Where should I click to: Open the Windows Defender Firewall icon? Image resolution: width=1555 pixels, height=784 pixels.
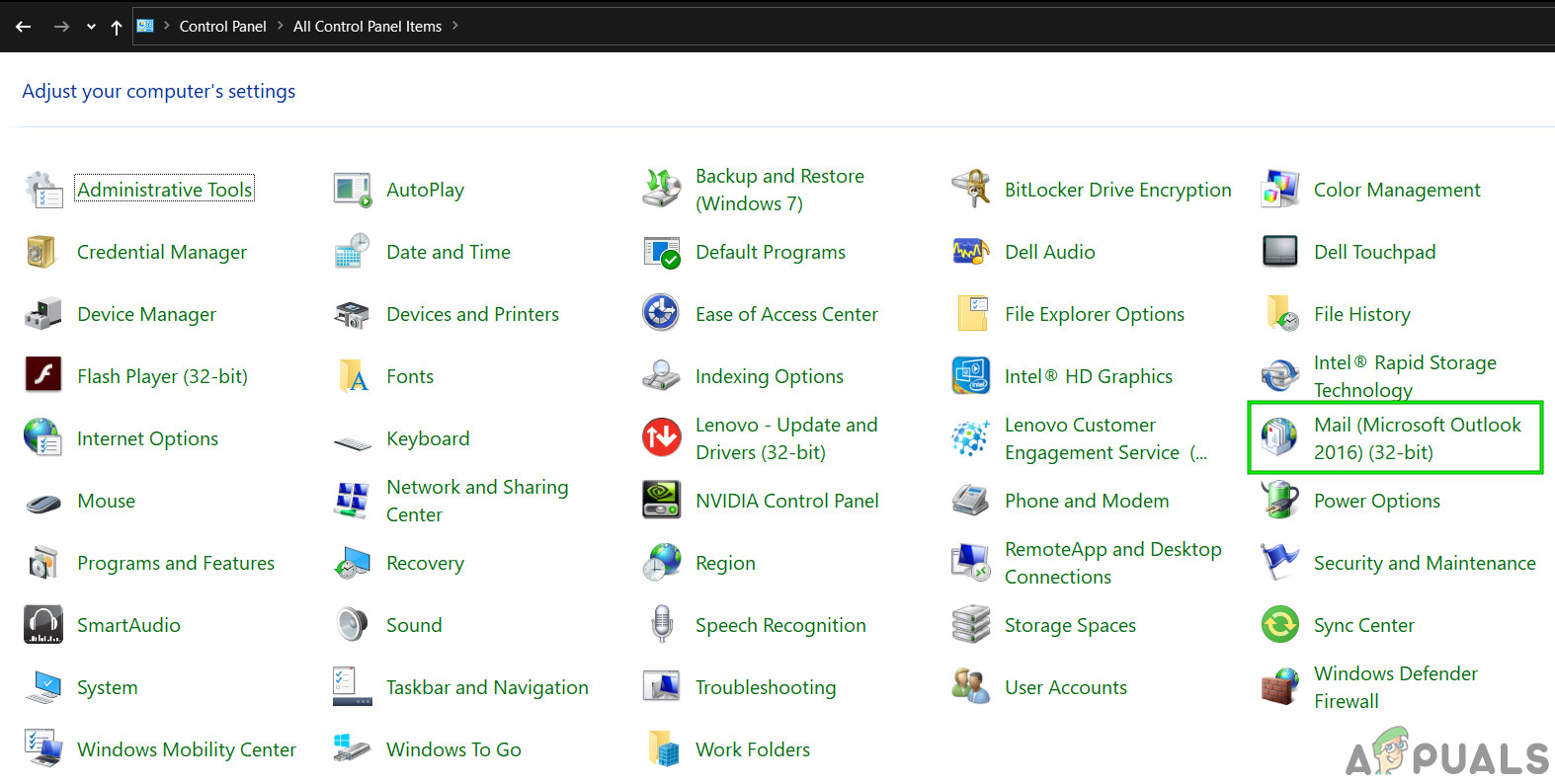[x=1279, y=687]
